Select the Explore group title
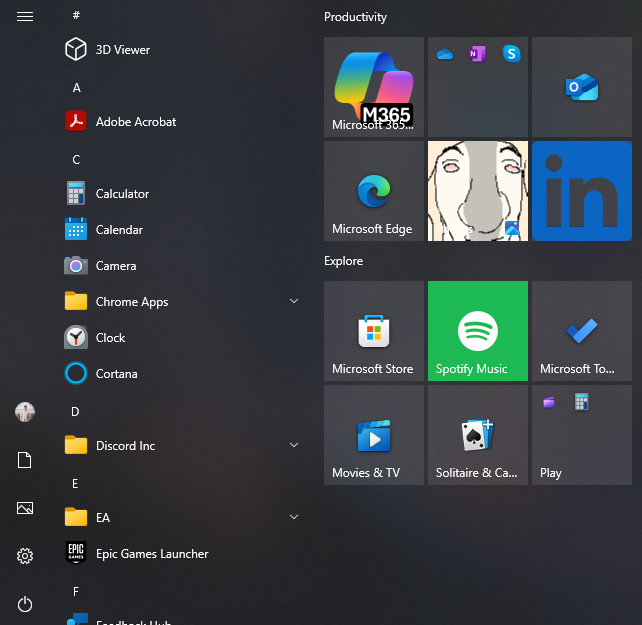The width and height of the screenshot is (642, 625). coord(343,261)
